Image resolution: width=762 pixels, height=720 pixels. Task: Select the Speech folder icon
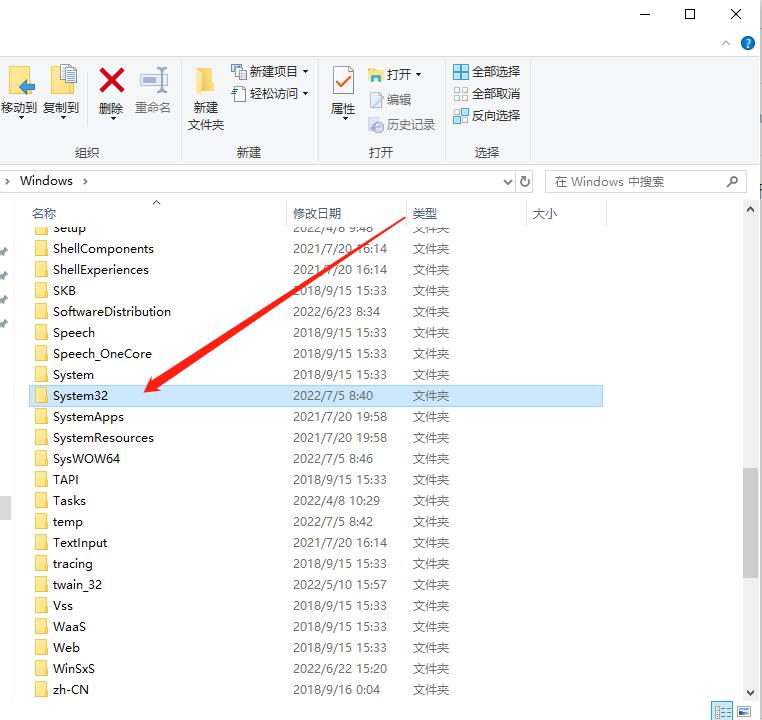[x=41, y=333]
